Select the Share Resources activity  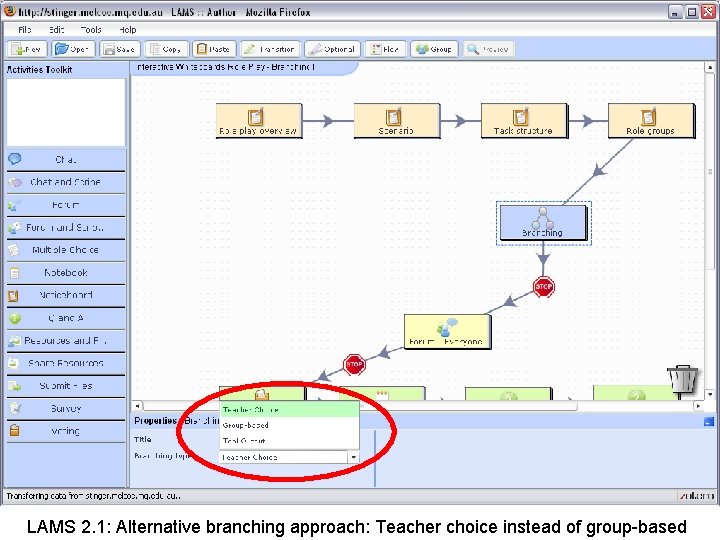click(66, 363)
